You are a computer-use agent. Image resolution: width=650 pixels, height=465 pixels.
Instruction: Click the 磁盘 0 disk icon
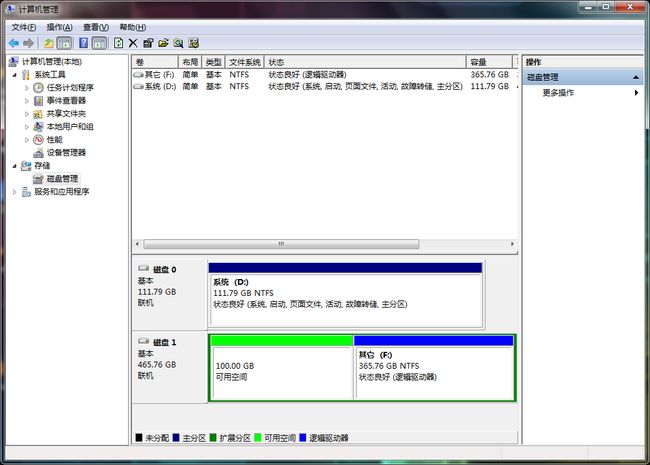143,269
